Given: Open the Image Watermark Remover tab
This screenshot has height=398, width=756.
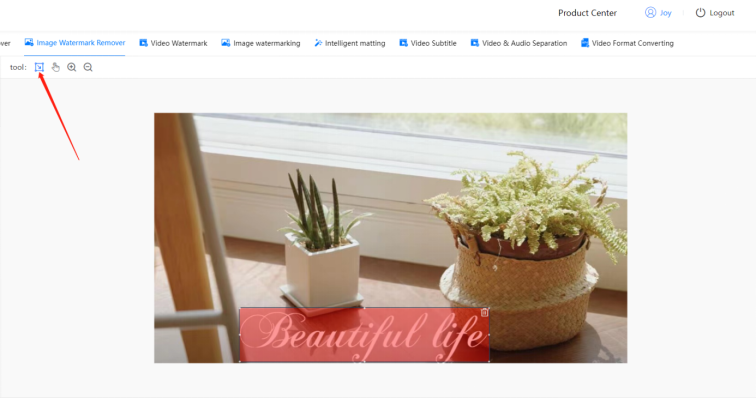Looking at the screenshot, I should click(75, 43).
